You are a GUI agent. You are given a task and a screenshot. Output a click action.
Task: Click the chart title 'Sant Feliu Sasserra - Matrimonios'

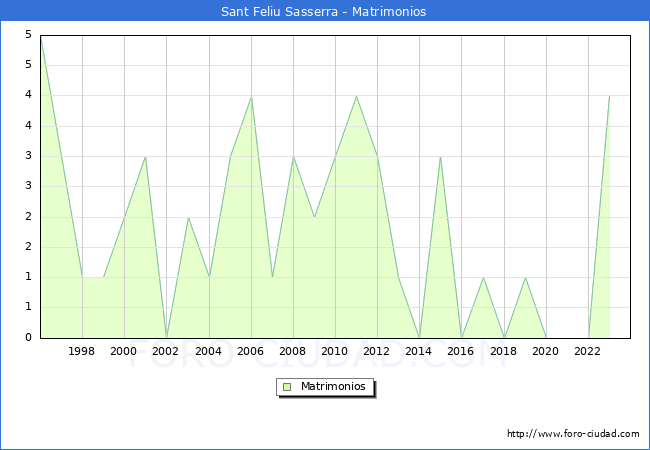click(323, 11)
